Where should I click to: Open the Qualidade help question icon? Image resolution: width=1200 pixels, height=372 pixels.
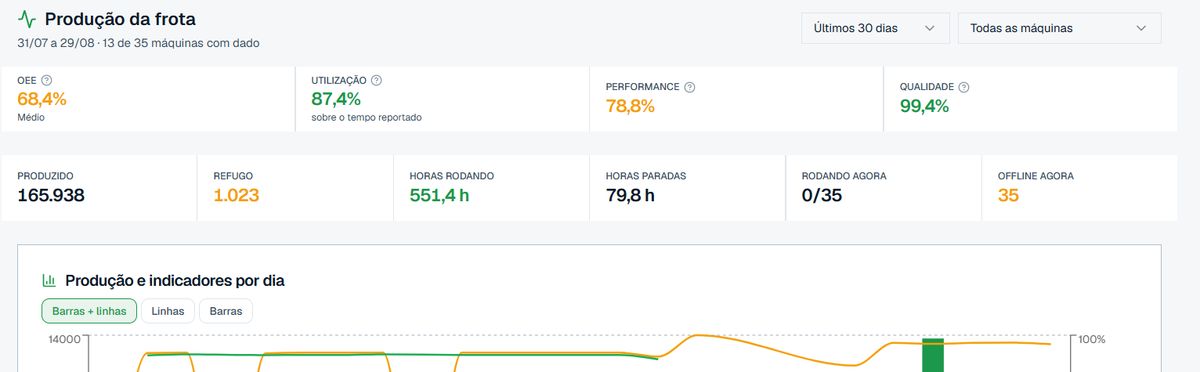pyautogui.click(x=964, y=87)
